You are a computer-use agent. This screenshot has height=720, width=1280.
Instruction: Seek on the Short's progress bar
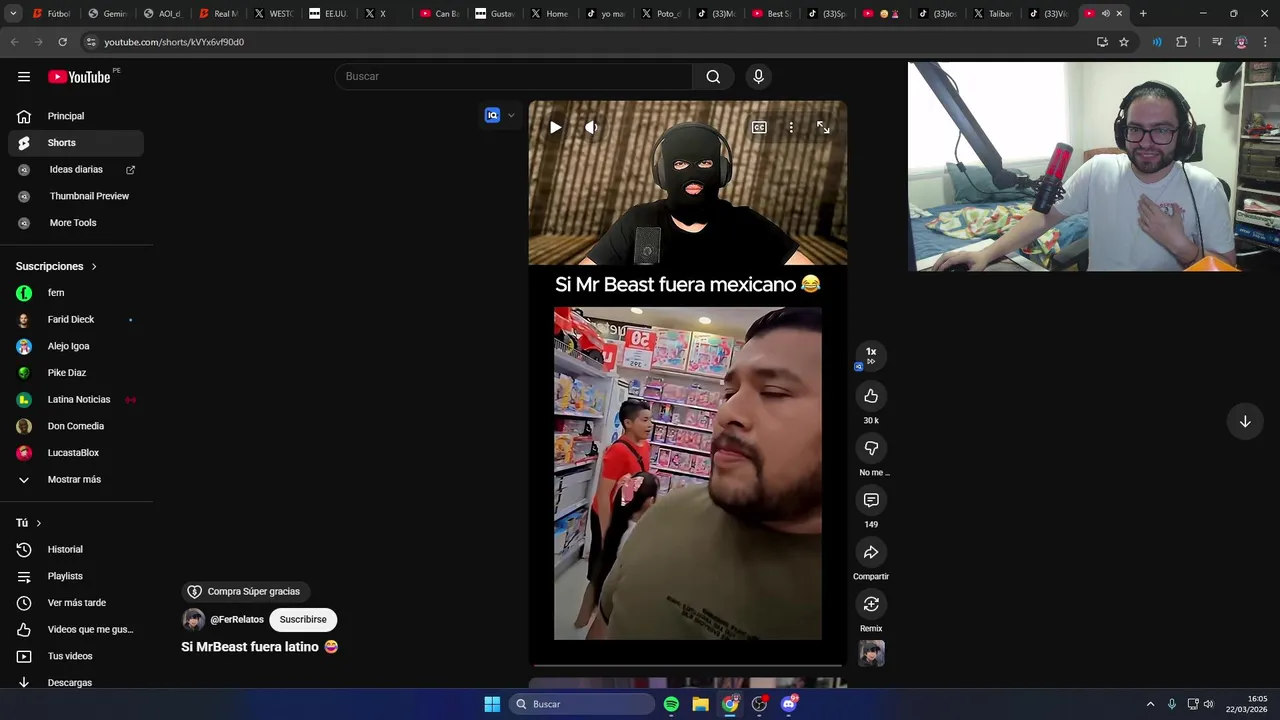688,665
